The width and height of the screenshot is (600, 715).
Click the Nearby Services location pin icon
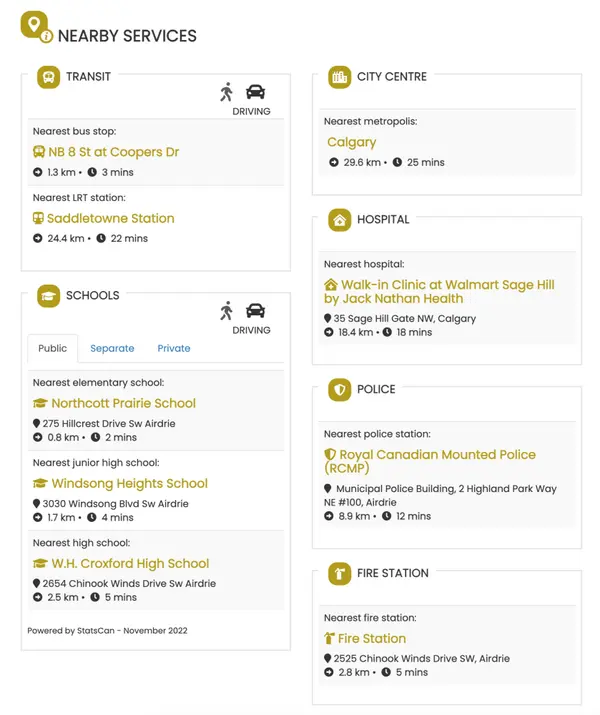click(x=35, y=26)
